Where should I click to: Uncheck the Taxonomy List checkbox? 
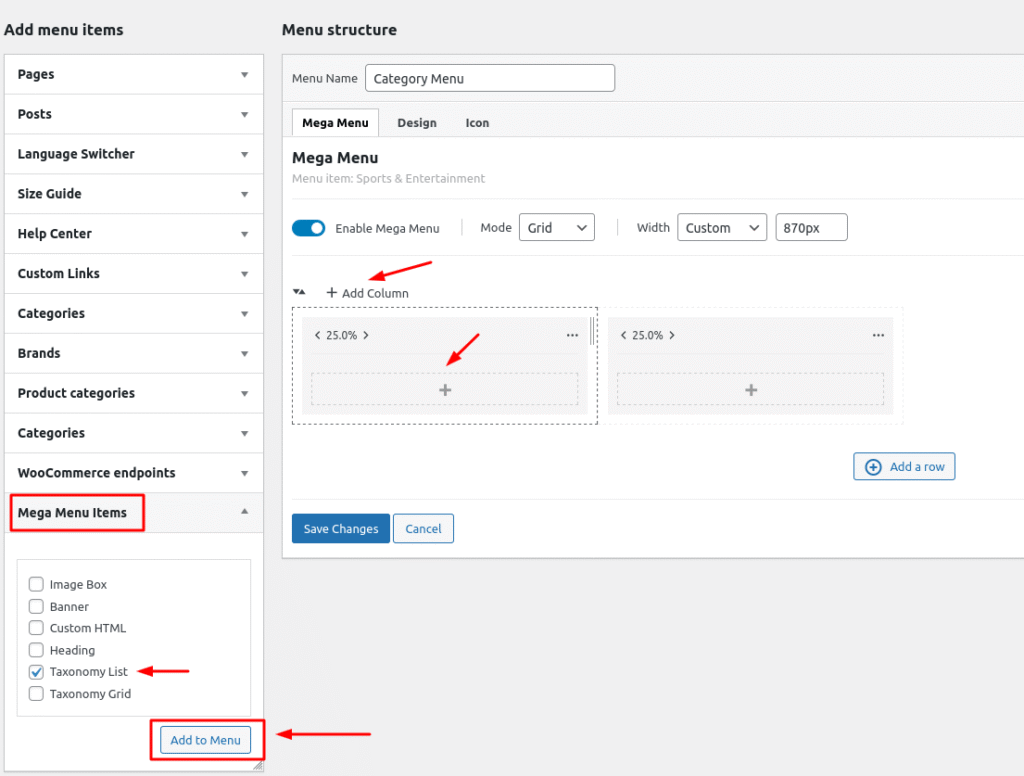[x=37, y=672]
